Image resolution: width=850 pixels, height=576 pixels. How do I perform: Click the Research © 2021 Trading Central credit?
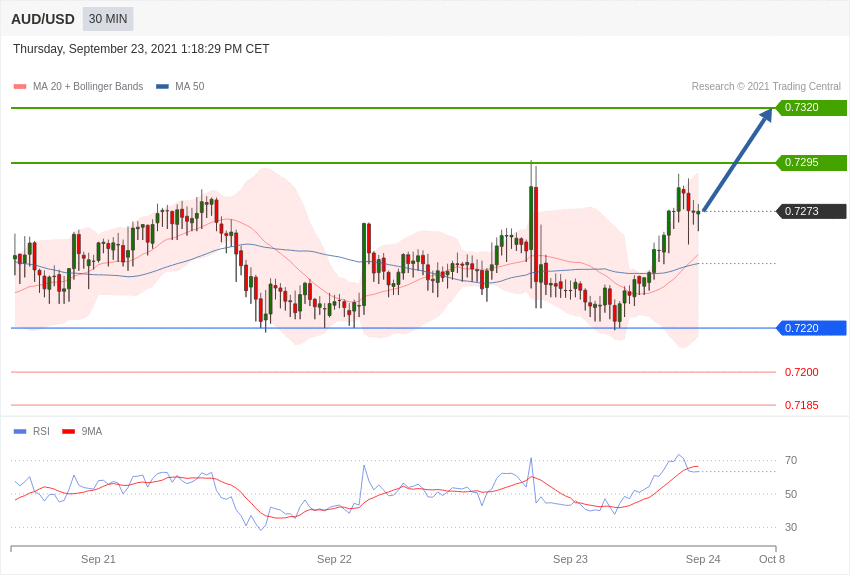click(766, 86)
